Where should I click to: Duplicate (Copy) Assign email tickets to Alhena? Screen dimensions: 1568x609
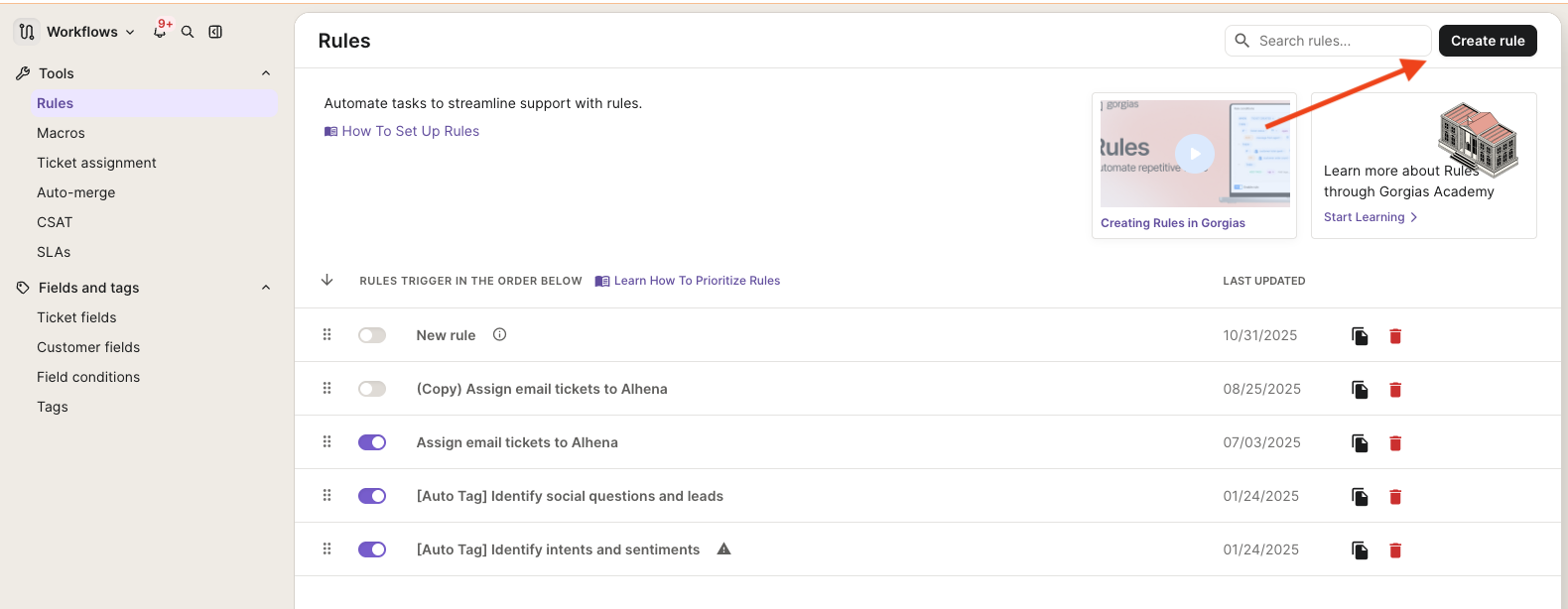point(1360,390)
